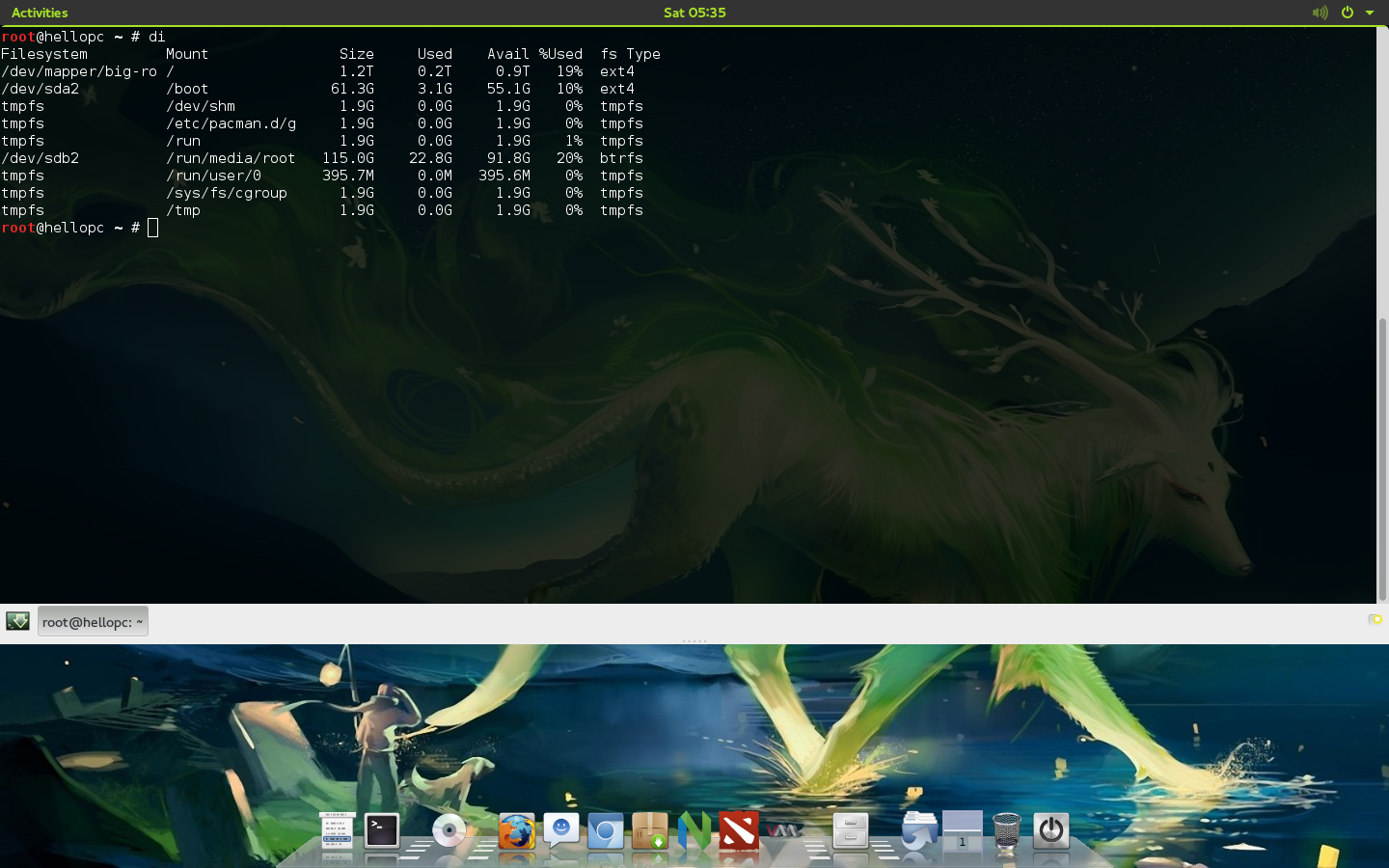Click the /sys/fs/cgroup mount path

pos(227,193)
